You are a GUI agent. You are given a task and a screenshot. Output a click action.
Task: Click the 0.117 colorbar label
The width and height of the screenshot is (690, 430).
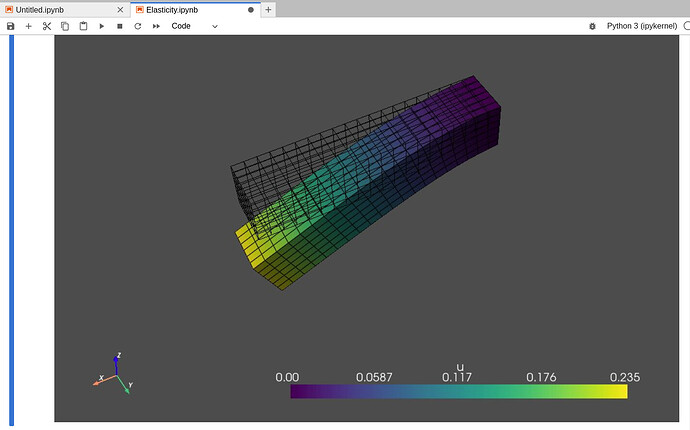point(457,377)
